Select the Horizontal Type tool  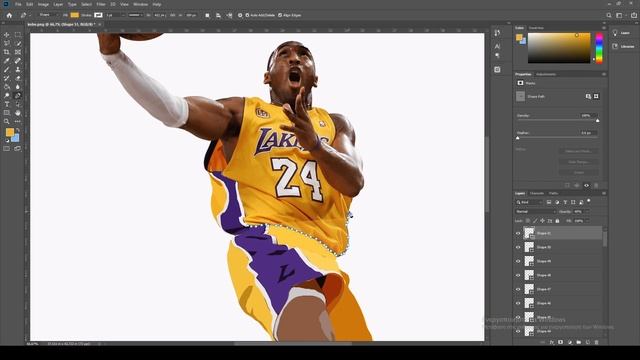(x=7, y=104)
